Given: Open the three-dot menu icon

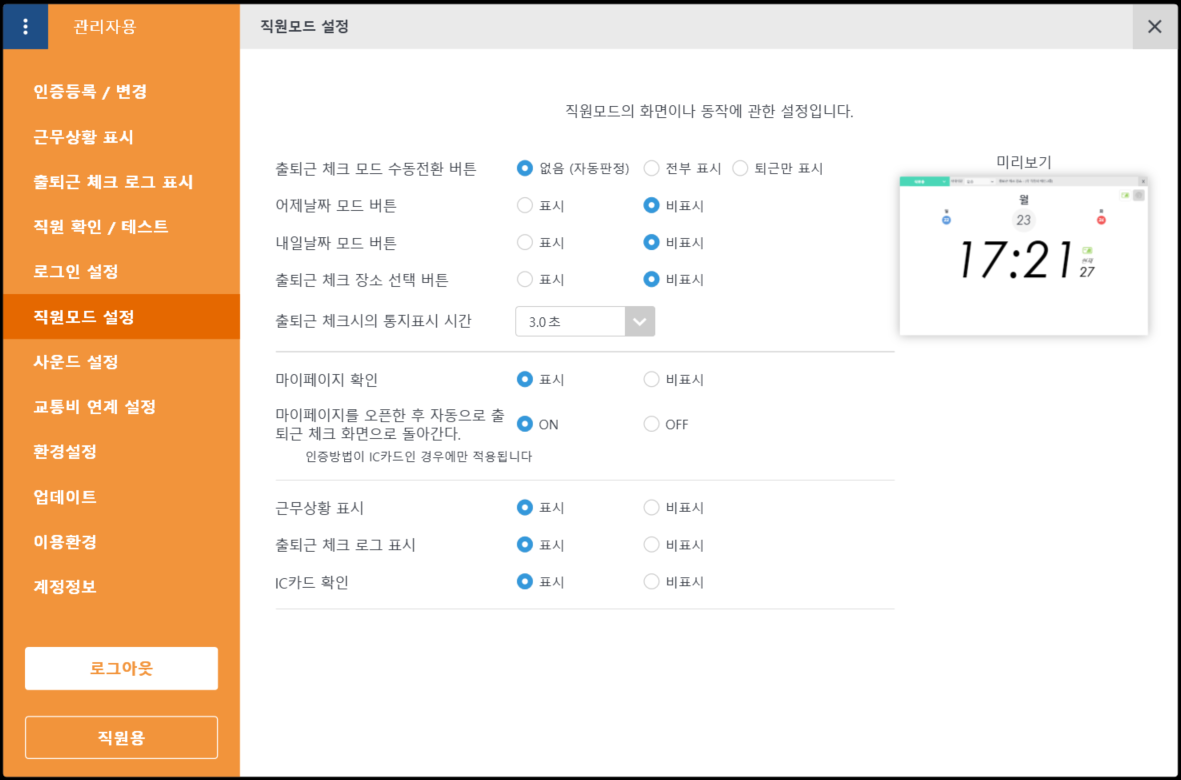Looking at the screenshot, I should coord(25,27).
